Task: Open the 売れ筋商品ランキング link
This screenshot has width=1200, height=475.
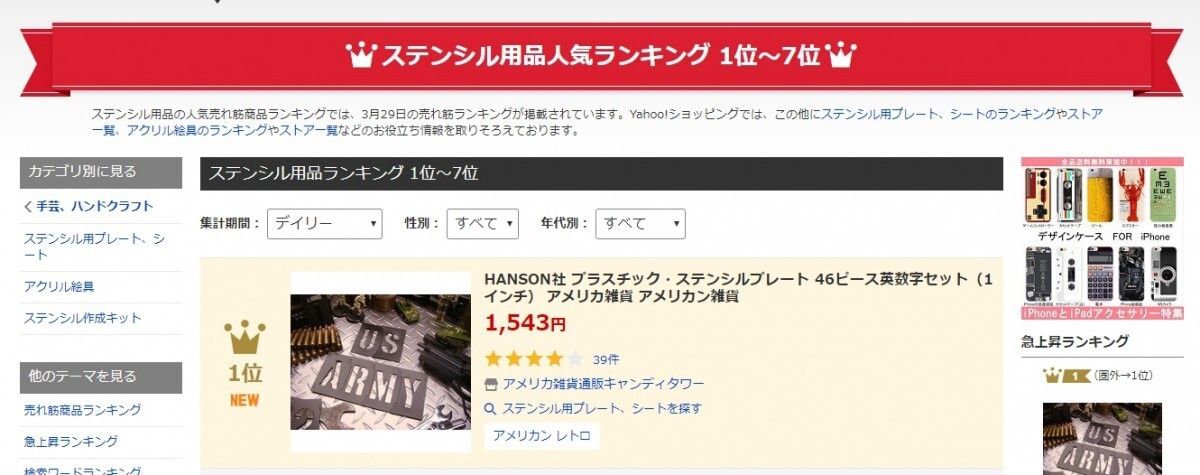Action: pos(82,410)
